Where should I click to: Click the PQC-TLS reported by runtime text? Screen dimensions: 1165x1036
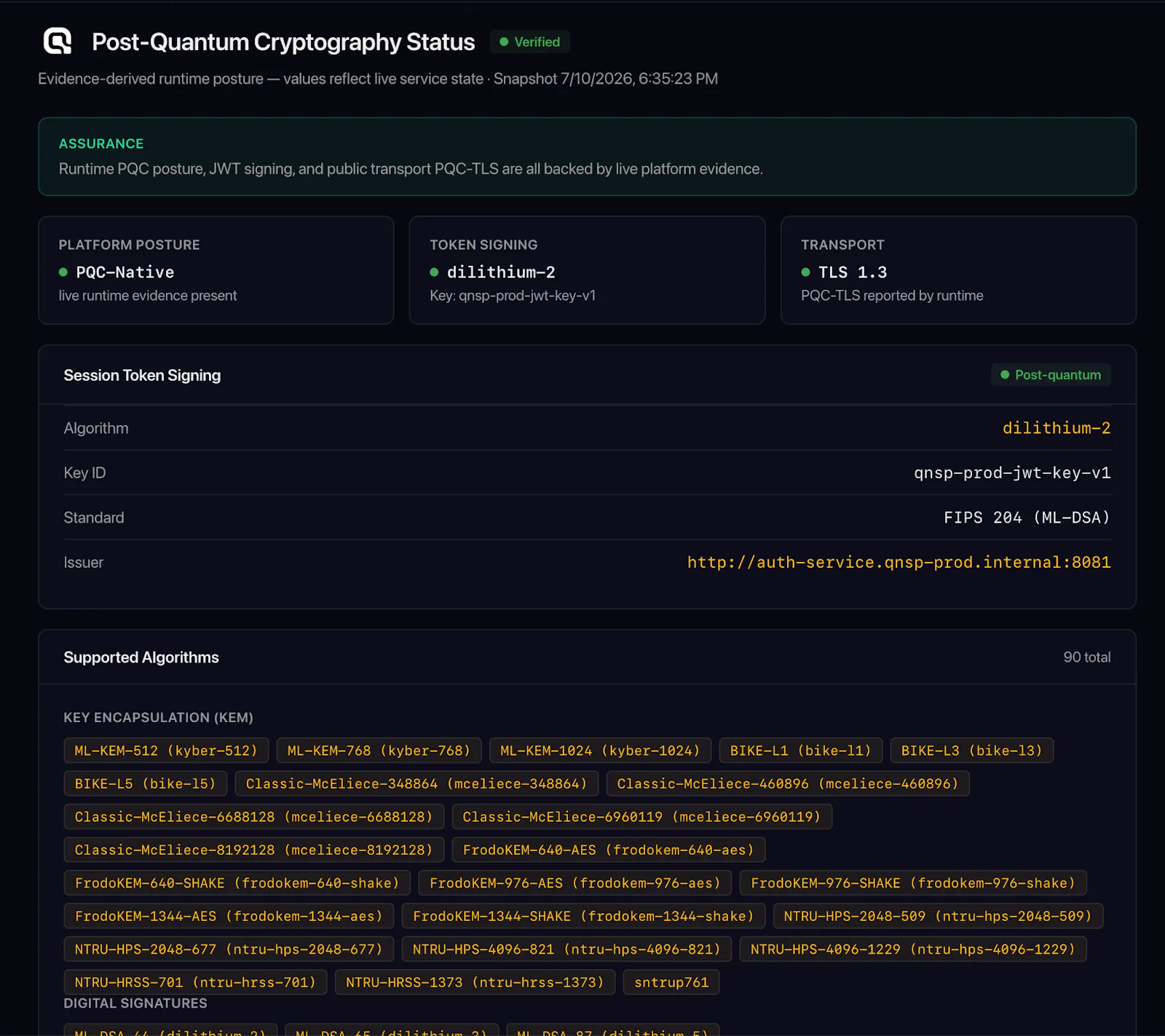892,296
